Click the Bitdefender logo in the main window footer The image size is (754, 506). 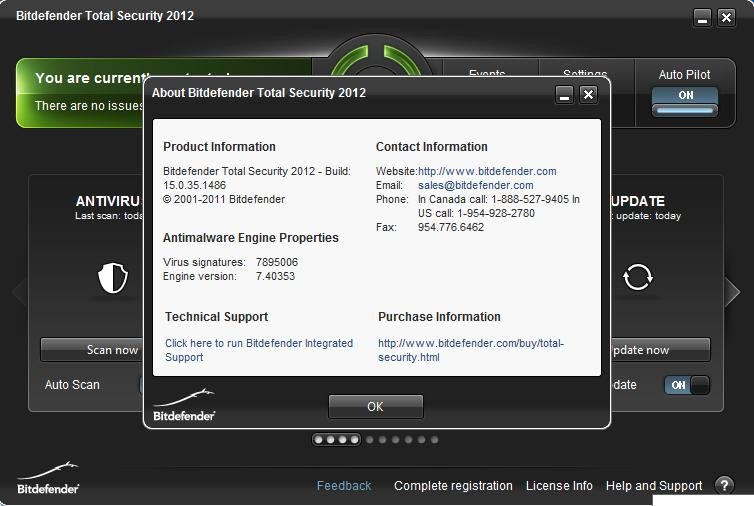click(x=48, y=478)
